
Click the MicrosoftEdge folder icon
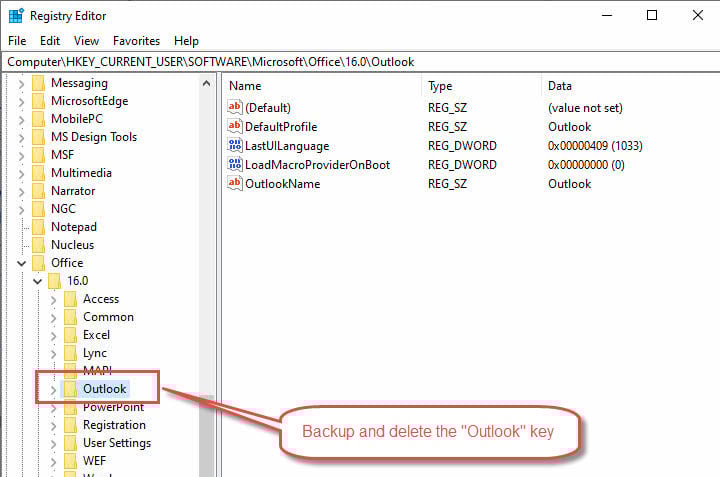(39, 101)
